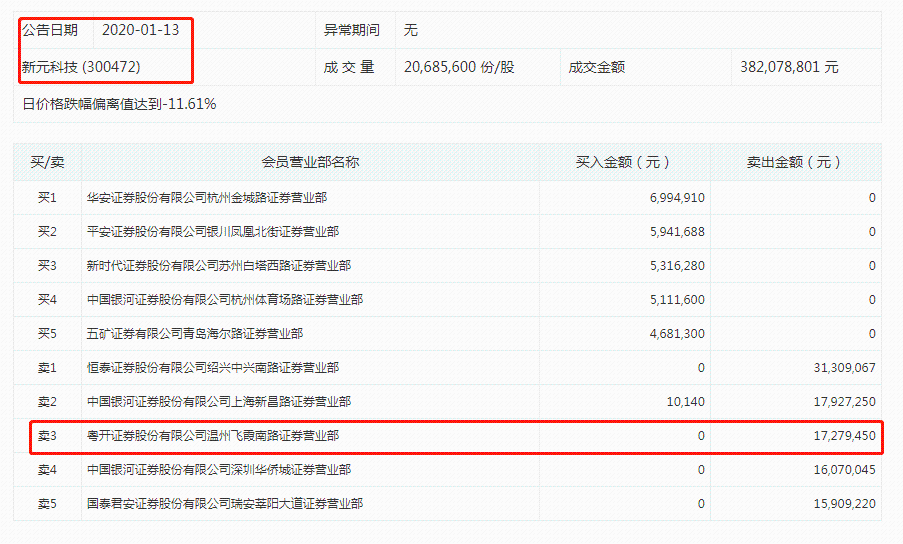Viewport: 903px width, 544px height.
Task: Select the 卖2 row label
Action: click(47, 401)
